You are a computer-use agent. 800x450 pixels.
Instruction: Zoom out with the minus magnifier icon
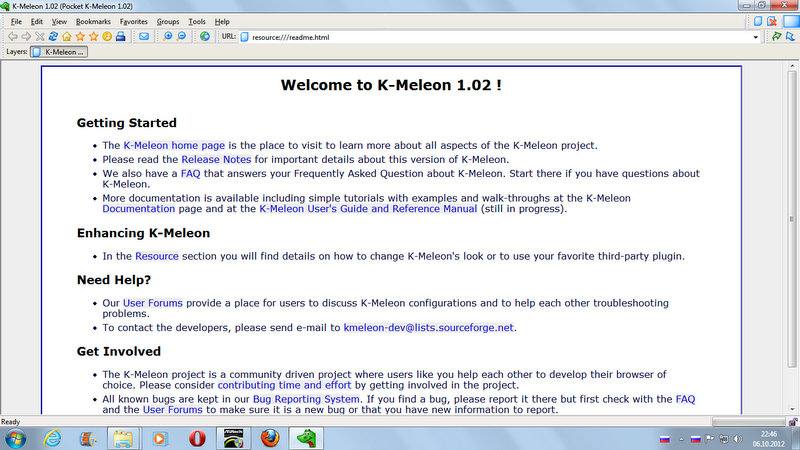pyautogui.click(x=181, y=37)
